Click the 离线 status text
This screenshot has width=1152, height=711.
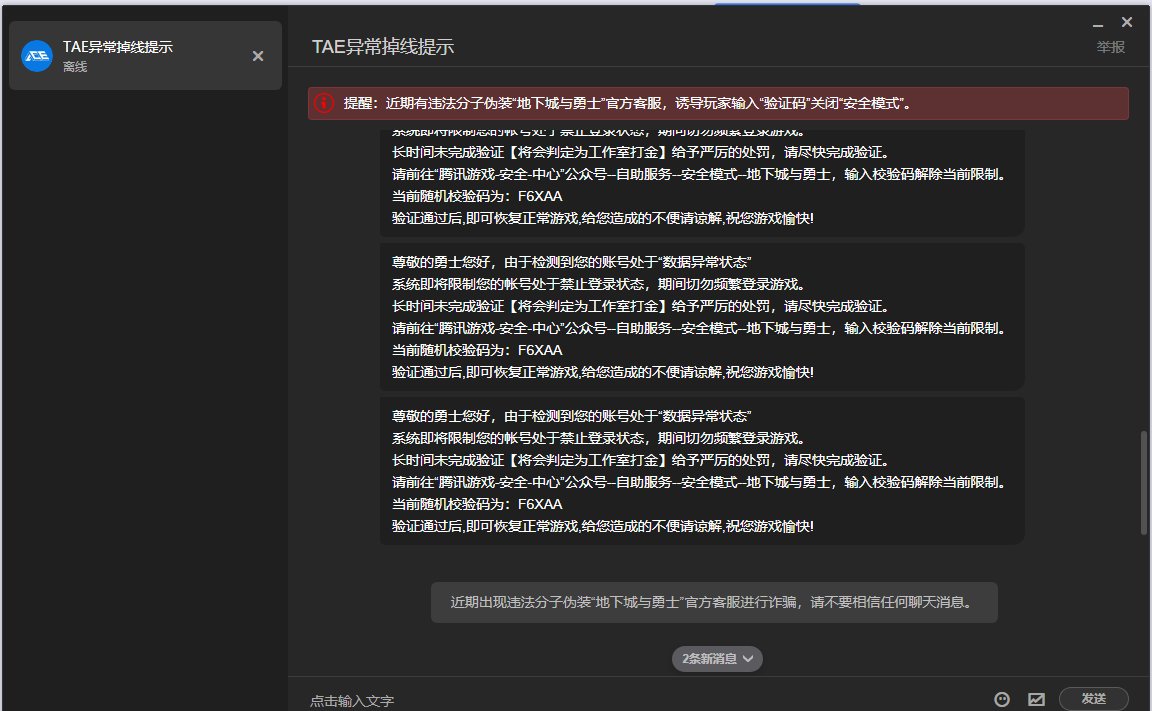pos(75,67)
